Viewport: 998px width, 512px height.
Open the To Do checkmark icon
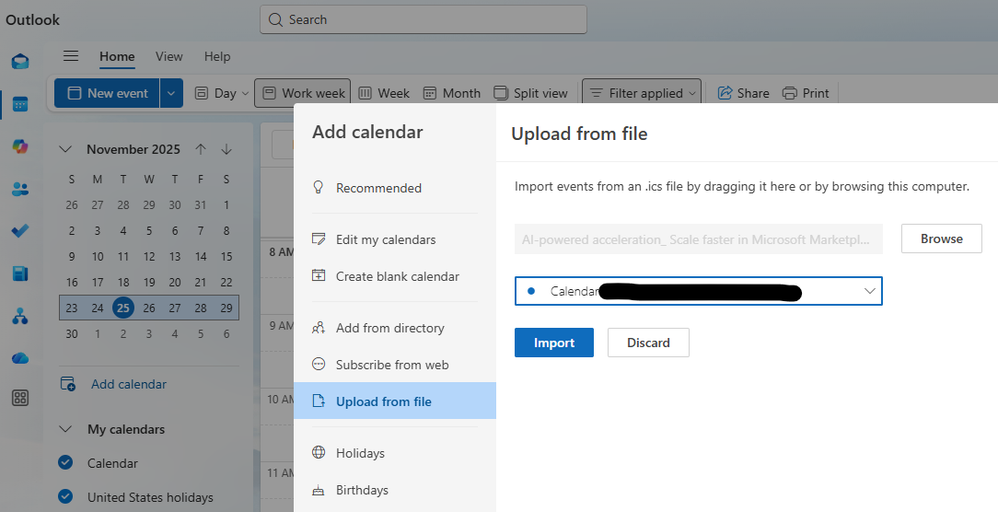pyautogui.click(x=20, y=231)
